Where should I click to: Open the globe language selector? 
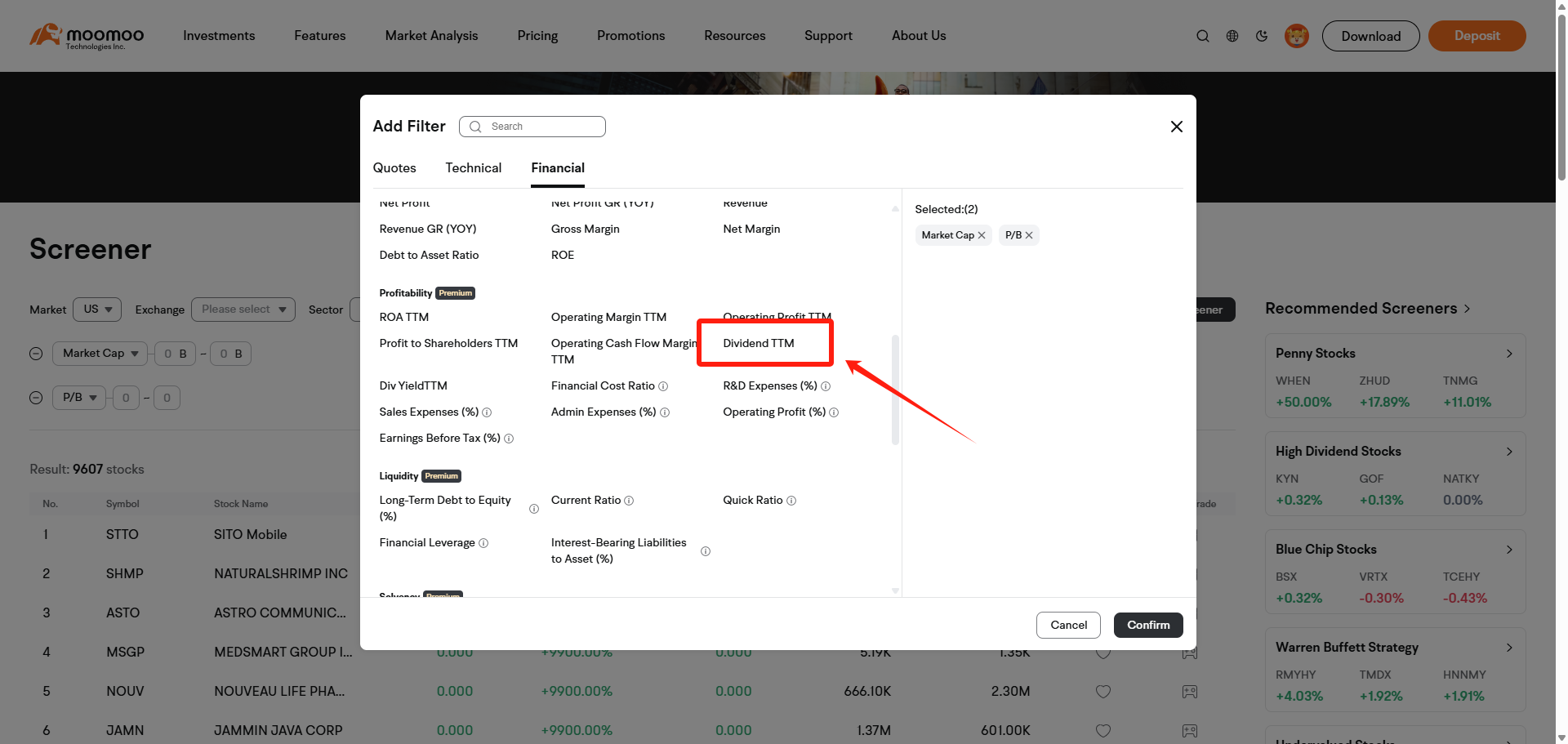1232,36
